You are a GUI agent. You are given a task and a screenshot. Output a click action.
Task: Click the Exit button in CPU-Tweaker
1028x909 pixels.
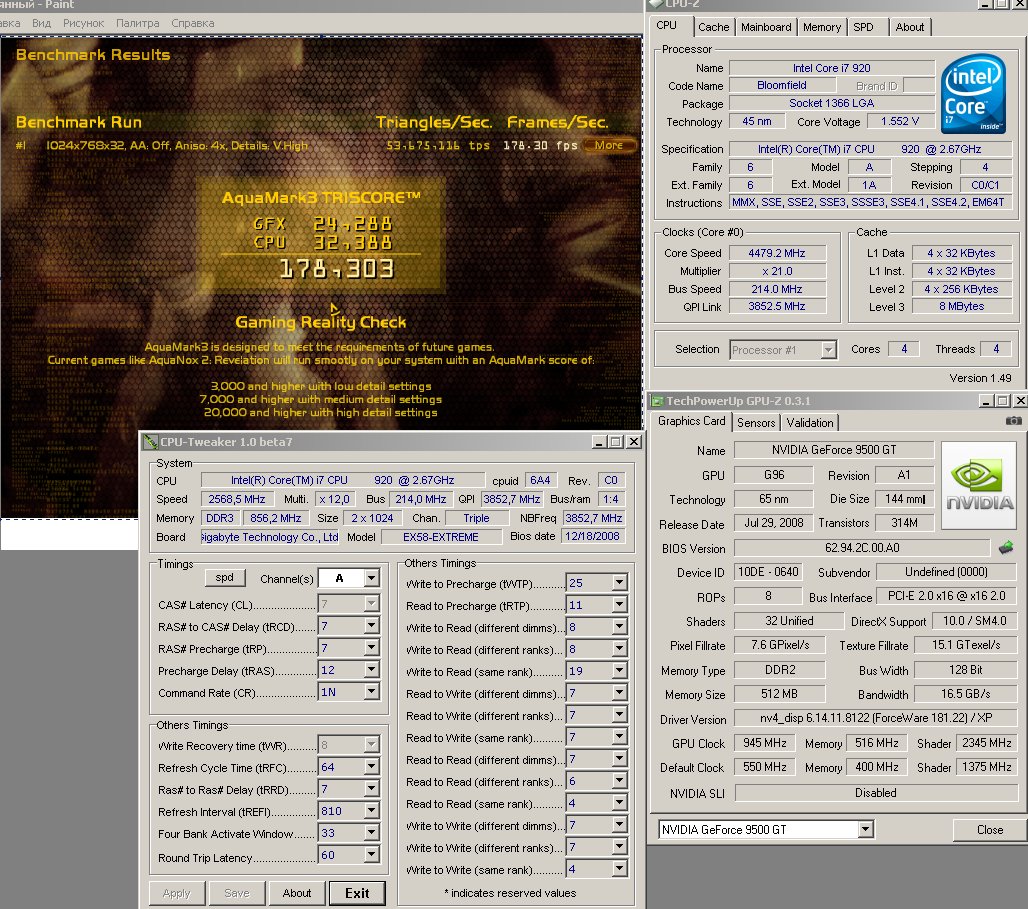[x=357, y=893]
